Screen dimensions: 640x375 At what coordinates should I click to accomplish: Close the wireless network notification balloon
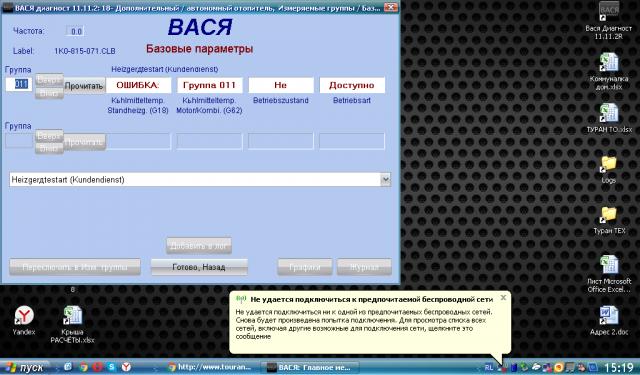coord(503,298)
